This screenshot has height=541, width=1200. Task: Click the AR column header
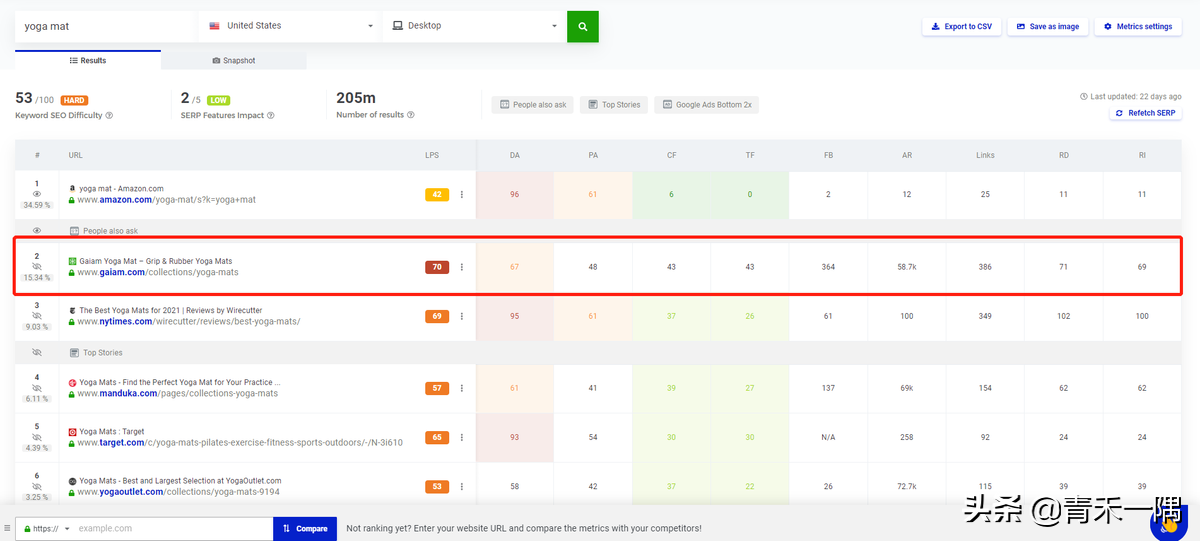(907, 155)
